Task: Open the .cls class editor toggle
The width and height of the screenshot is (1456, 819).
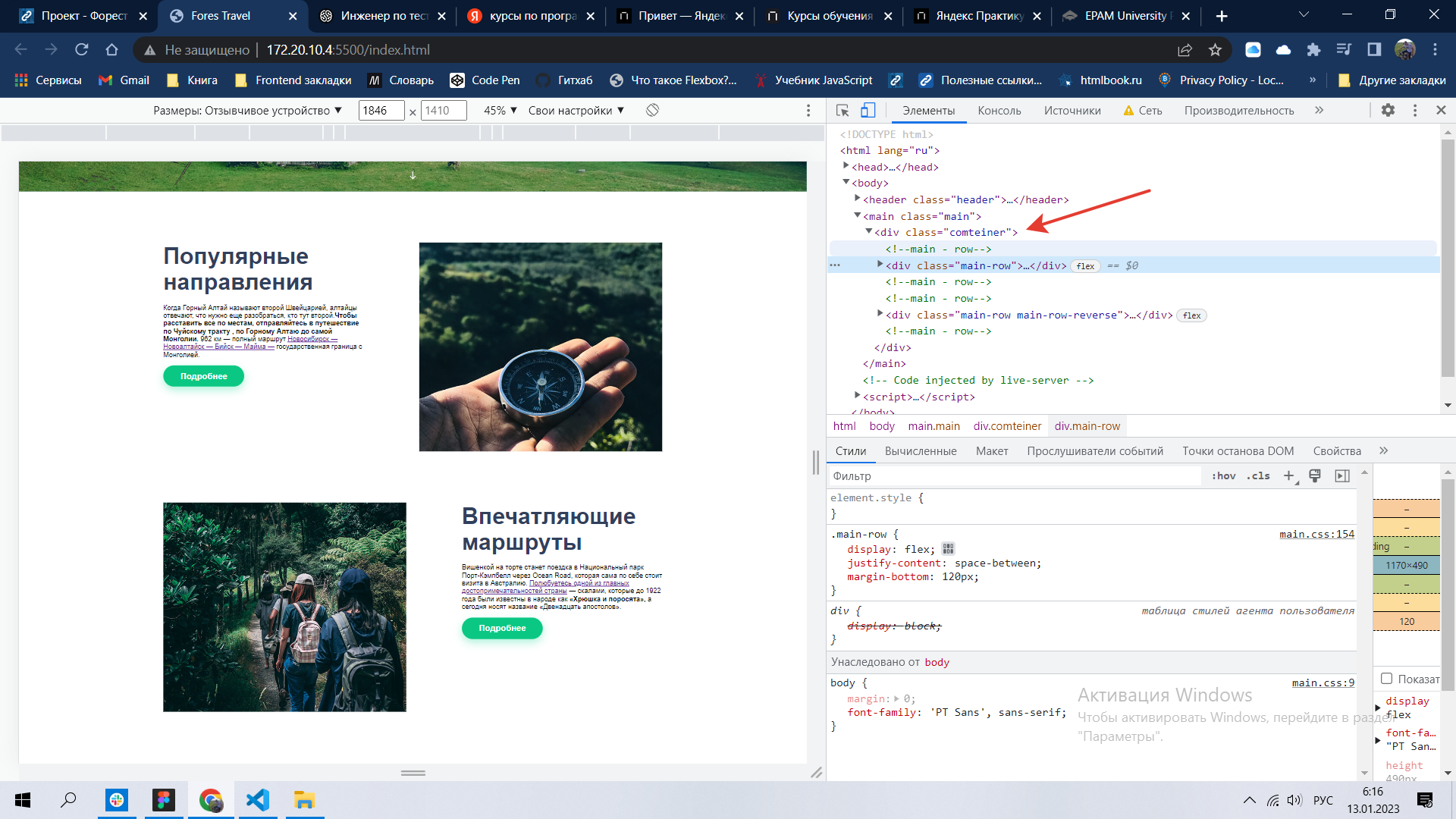Action: click(1258, 475)
